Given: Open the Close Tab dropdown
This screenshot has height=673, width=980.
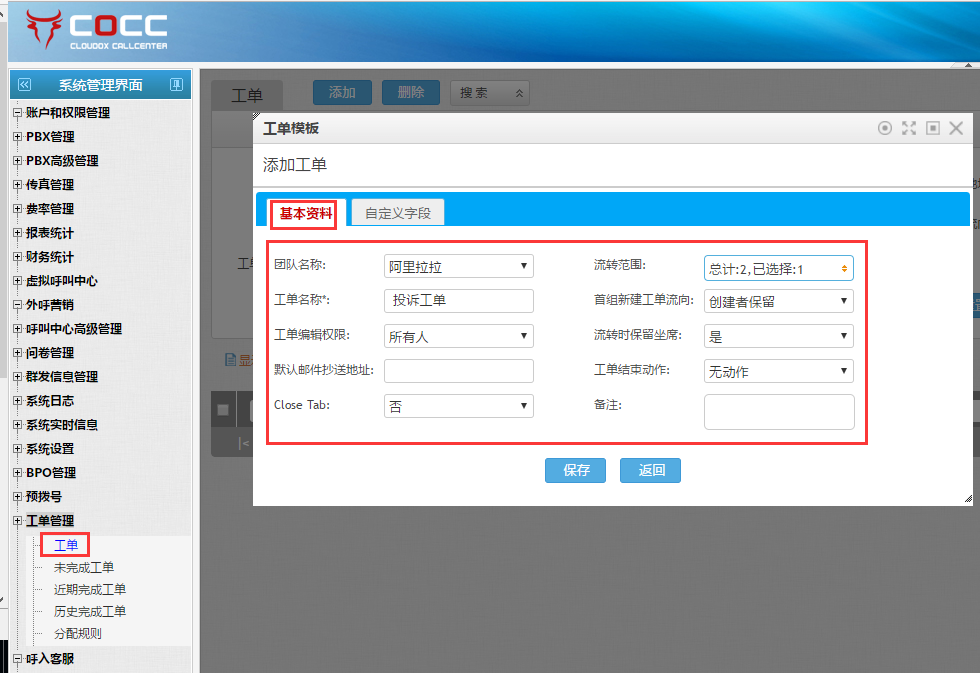Looking at the screenshot, I should click(458, 406).
